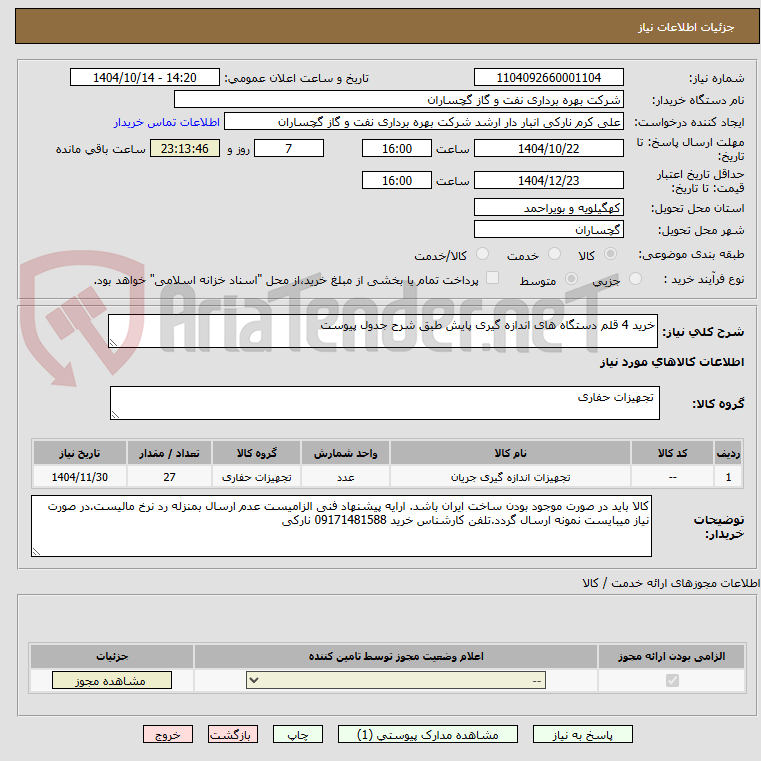This screenshot has height=761, width=761.
Task: Click the unit cell عدد
Action: 345,477
